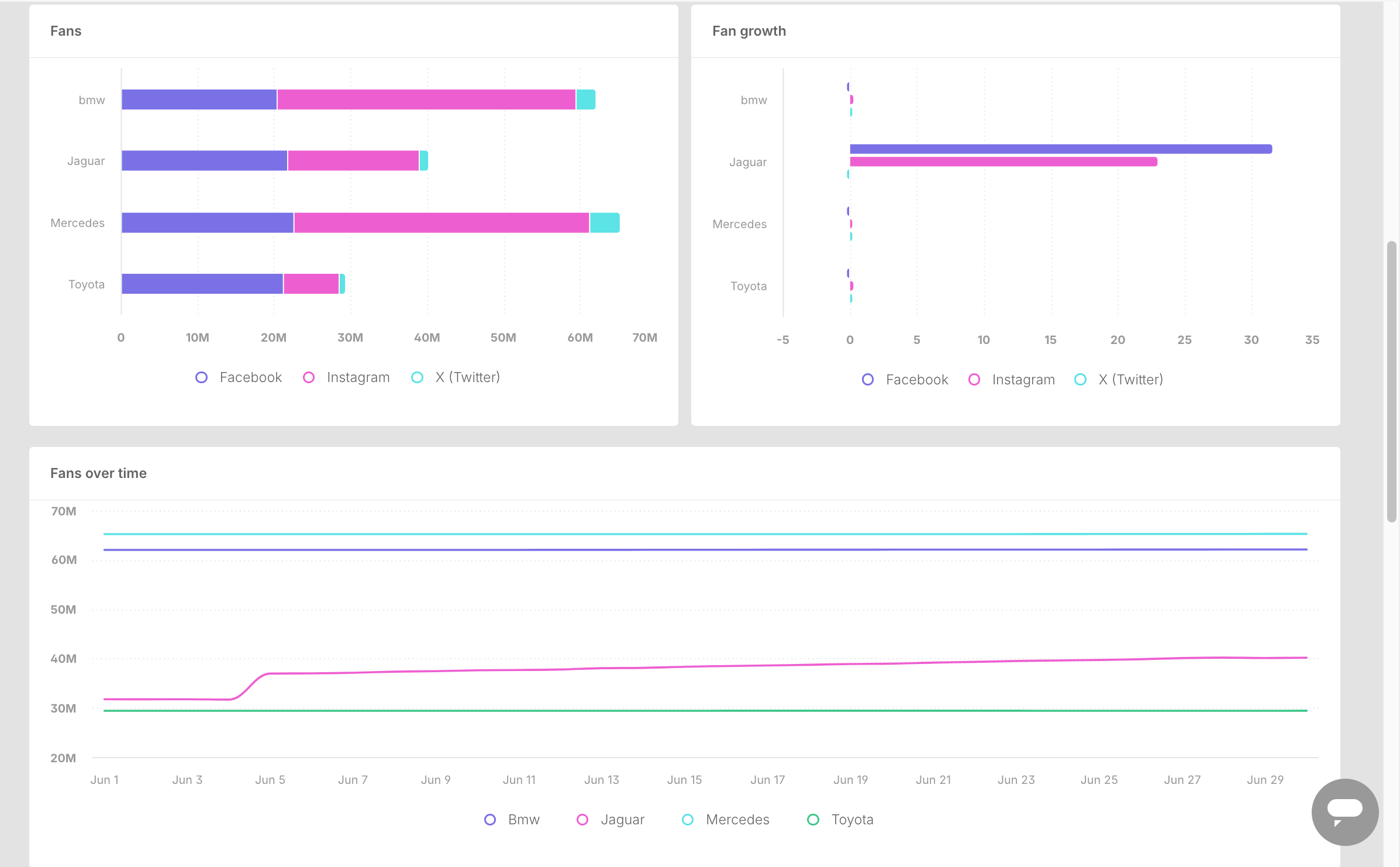Click bmw Facebook bar in Fans chart
Image resolution: width=1400 pixels, height=867 pixels.
coord(199,99)
